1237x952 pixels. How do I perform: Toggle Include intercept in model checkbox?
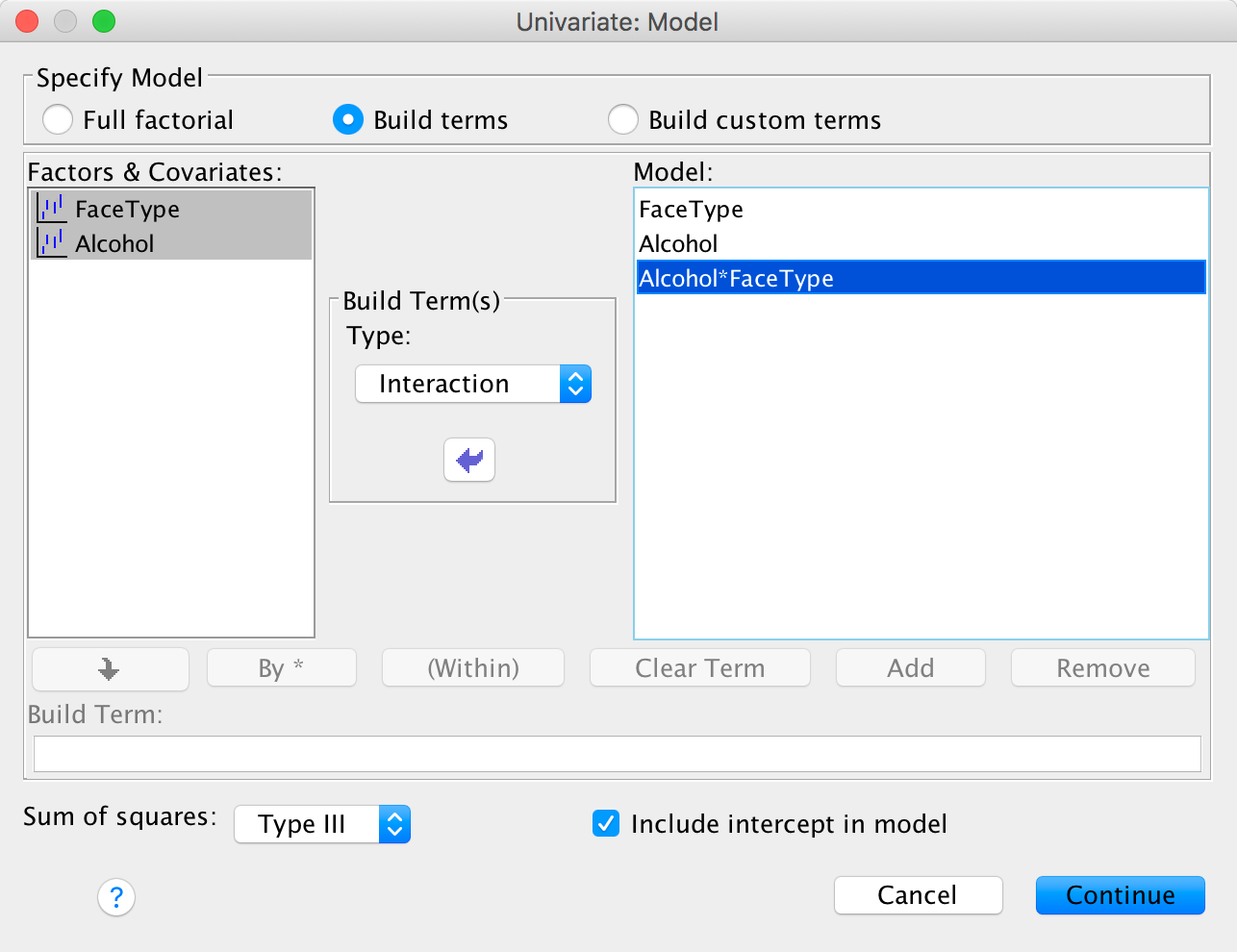coord(606,824)
